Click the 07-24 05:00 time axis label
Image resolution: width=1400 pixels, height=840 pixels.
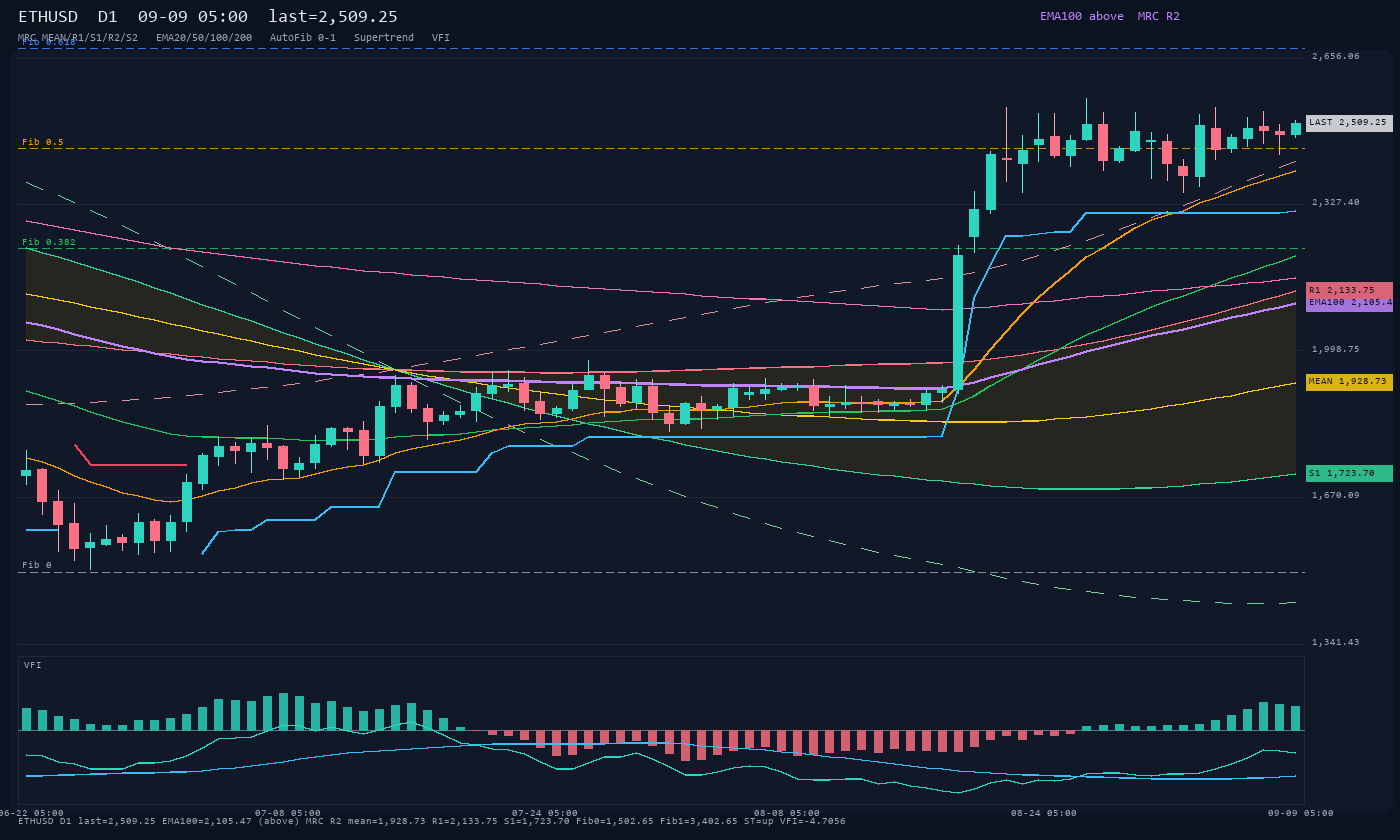tap(545, 813)
